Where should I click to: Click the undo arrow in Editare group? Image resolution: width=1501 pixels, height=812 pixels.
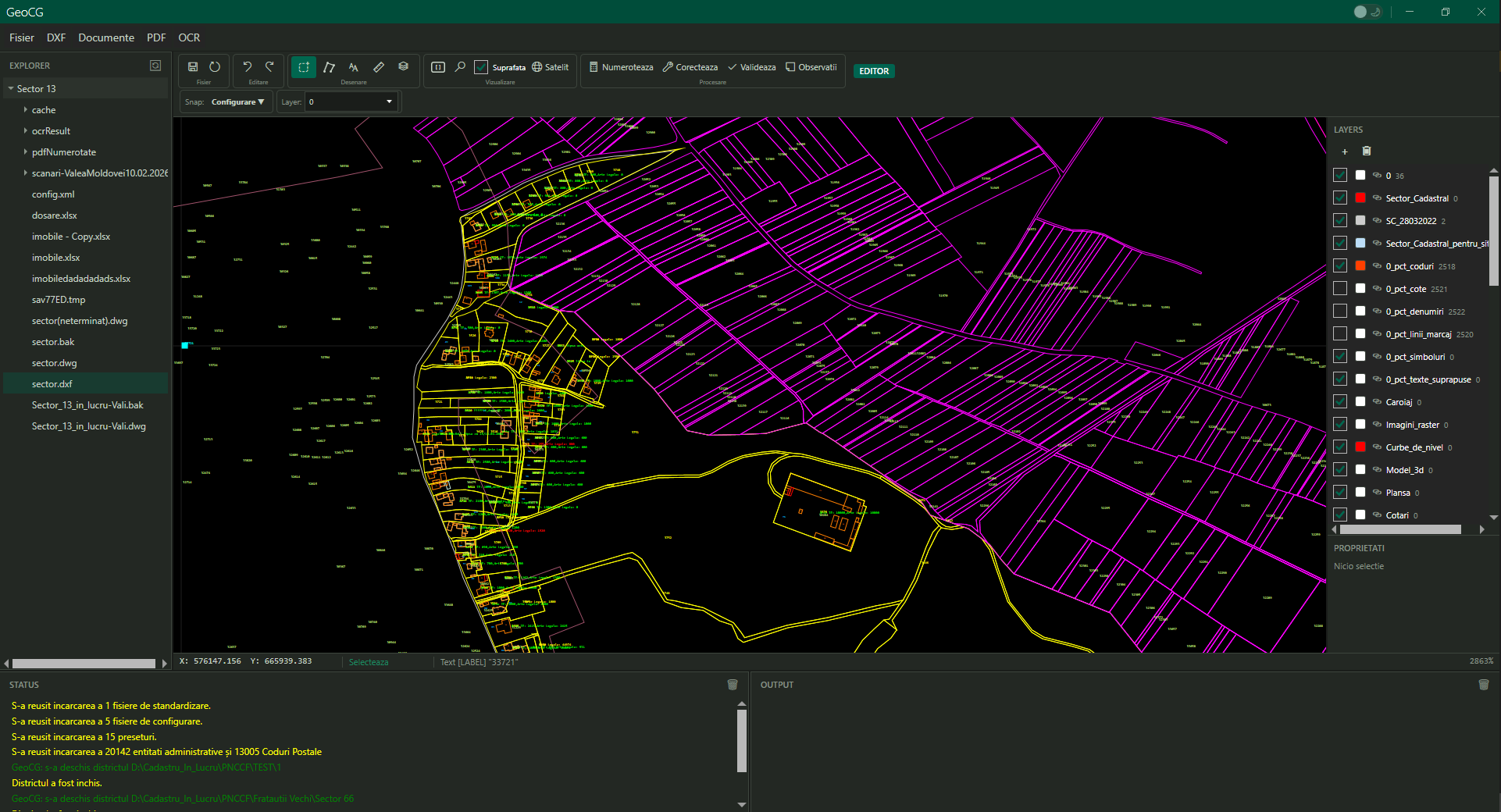point(247,66)
